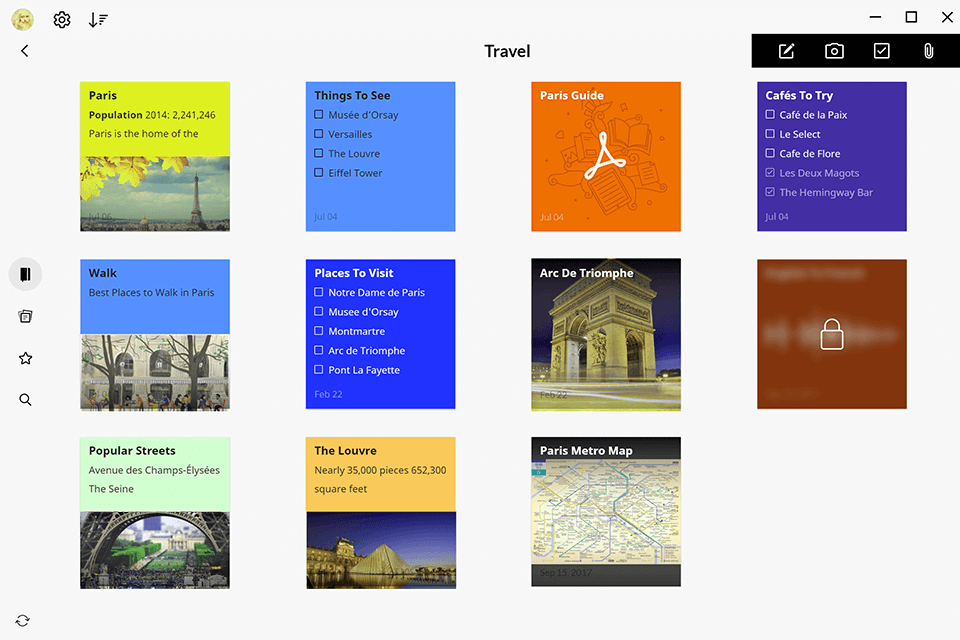This screenshot has height=640, width=960.
Task: Check Café de la Paix
Action: (770, 115)
